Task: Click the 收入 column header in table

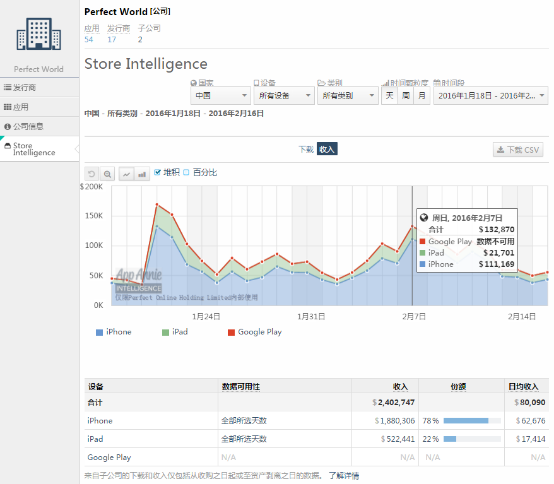Action: pyautogui.click(x=400, y=387)
